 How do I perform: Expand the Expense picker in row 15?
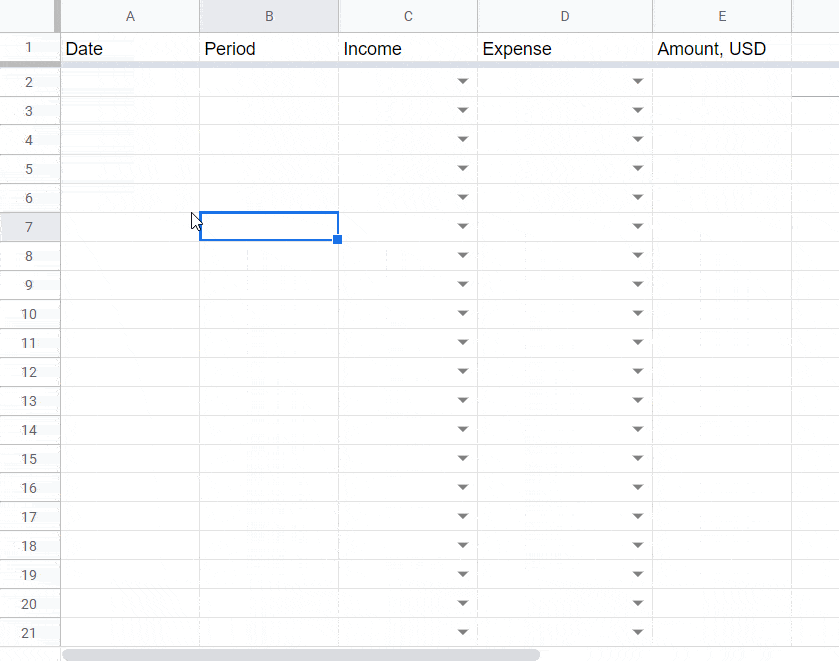pos(637,458)
